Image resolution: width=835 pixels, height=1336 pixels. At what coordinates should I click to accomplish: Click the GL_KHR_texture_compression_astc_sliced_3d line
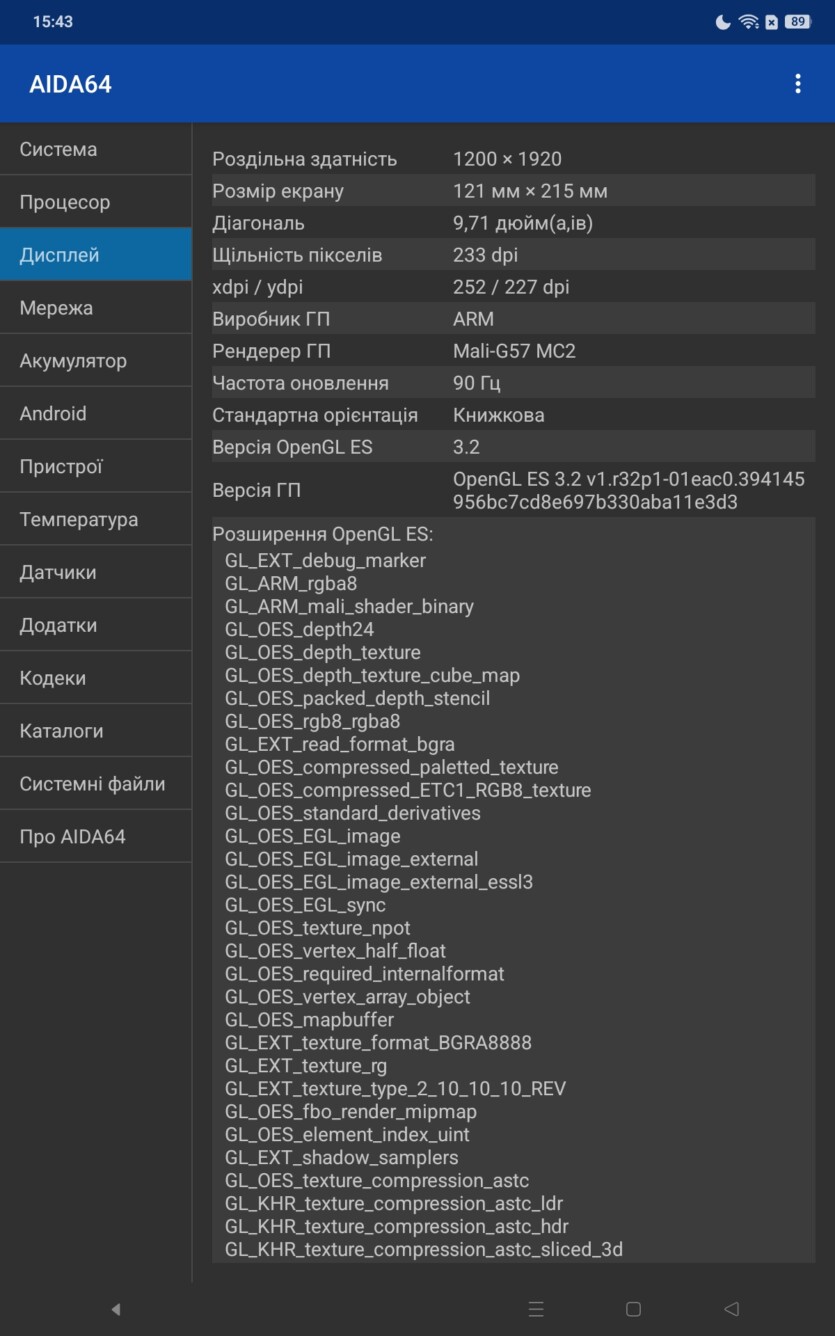tap(424, 1251)
